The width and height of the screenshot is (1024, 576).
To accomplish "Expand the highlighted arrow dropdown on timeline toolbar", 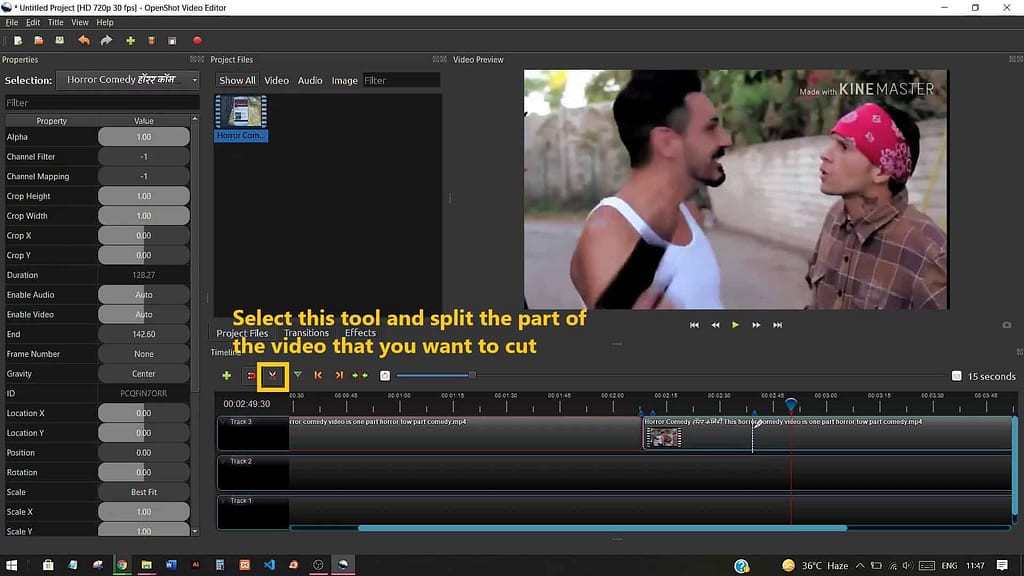I will point(270,375).
